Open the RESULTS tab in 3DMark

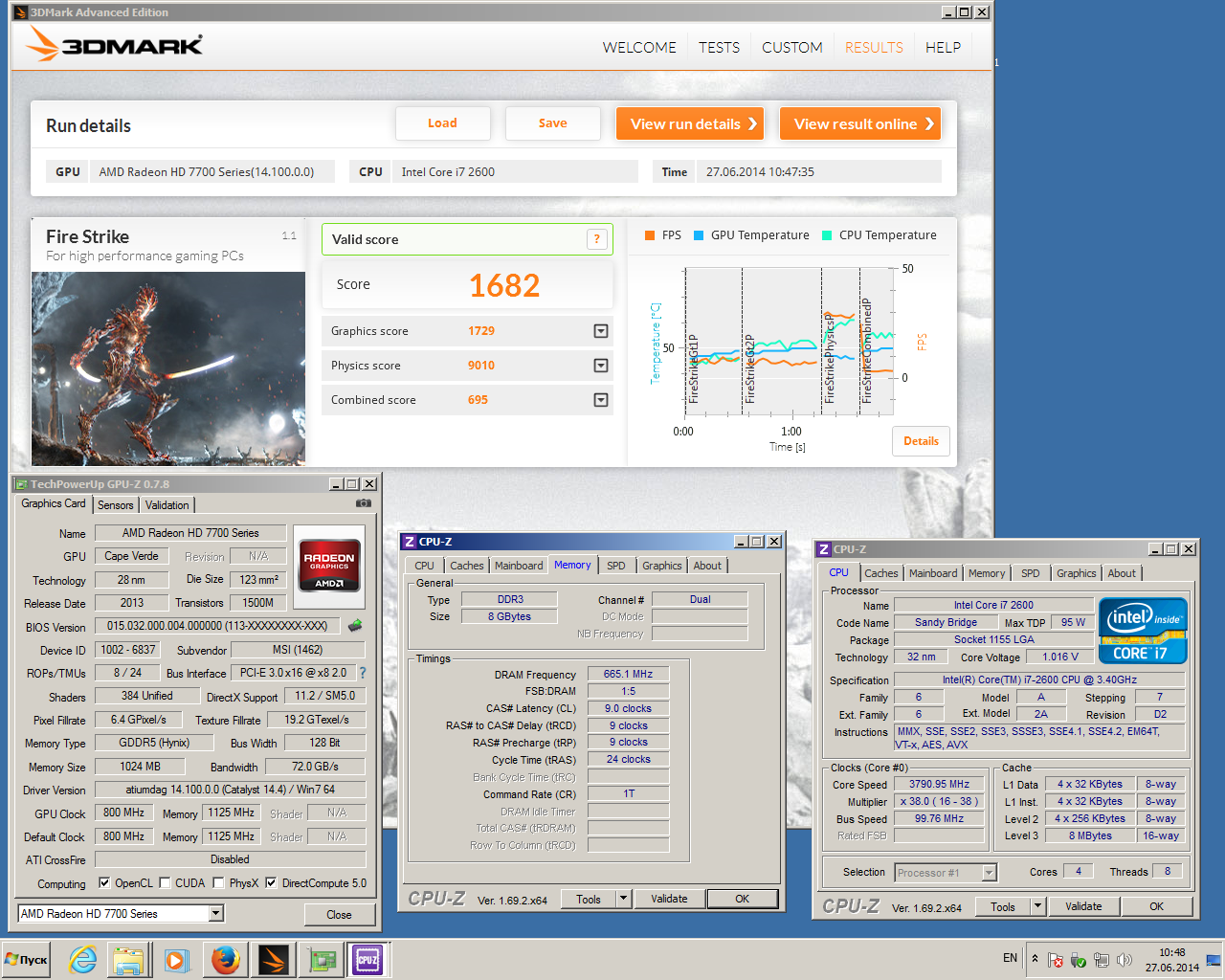pyautogui.click(x=874, y=47)
